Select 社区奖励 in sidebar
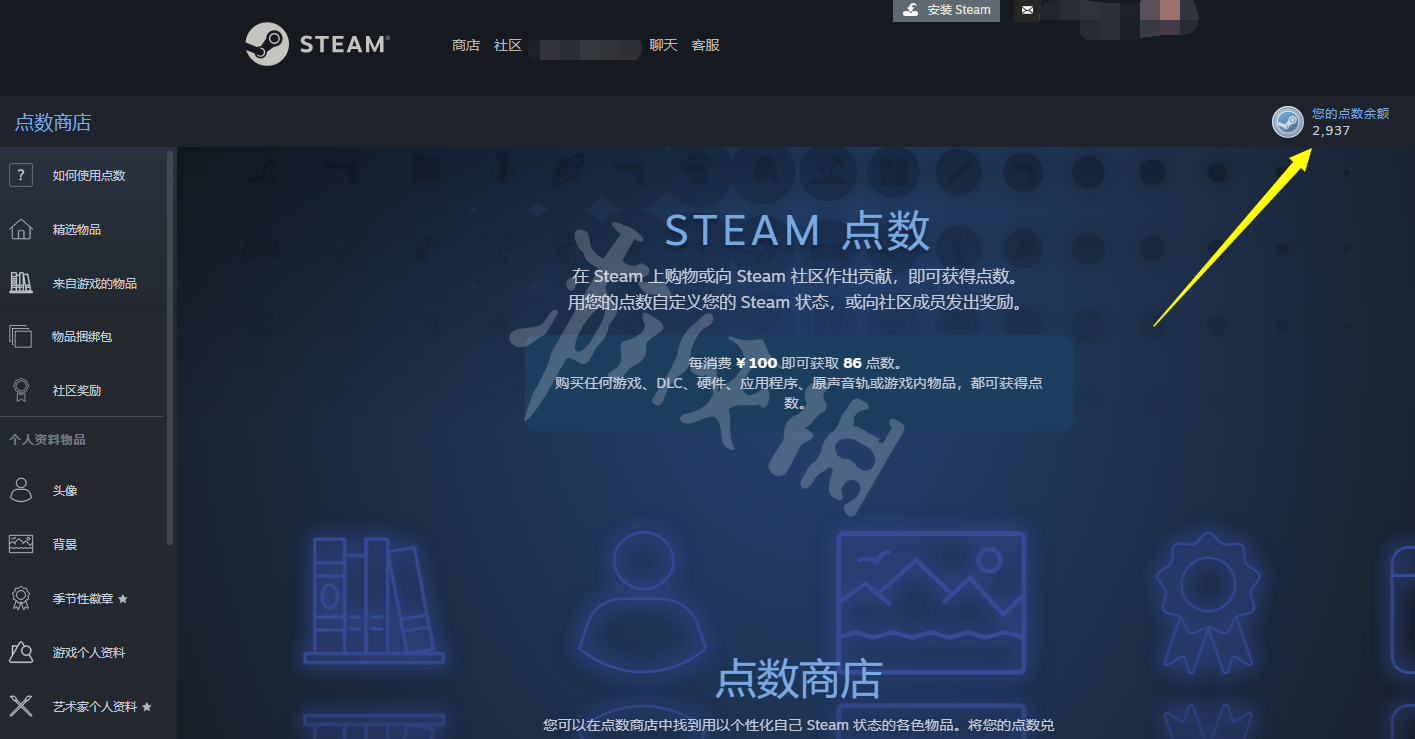 [x=77, y=391]
